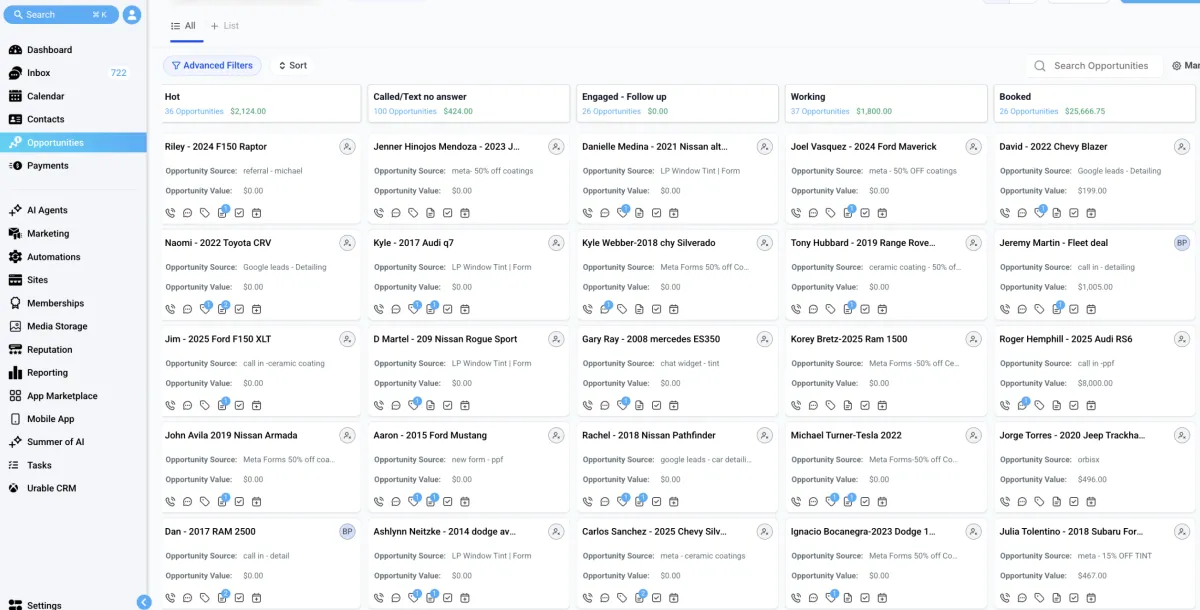1200x610 pixels.
Task: Open the Hot stage column header
Action: click(x=262, y=103)
